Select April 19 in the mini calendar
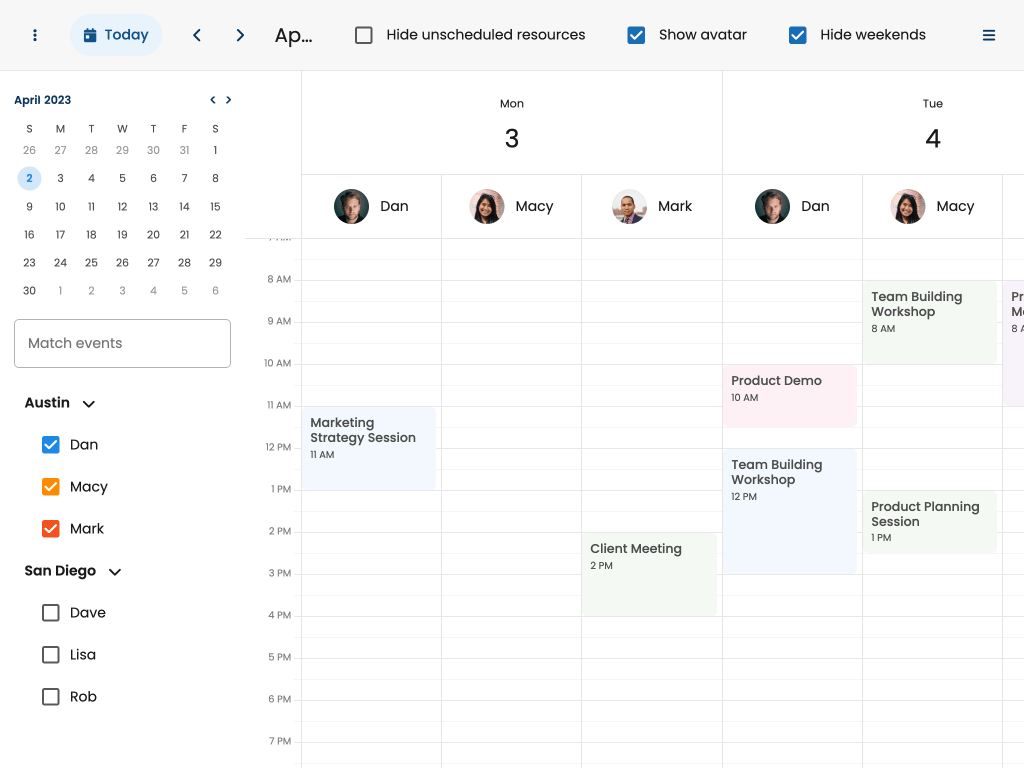This screenshot has width=1024, height=768. coord(122,235)
